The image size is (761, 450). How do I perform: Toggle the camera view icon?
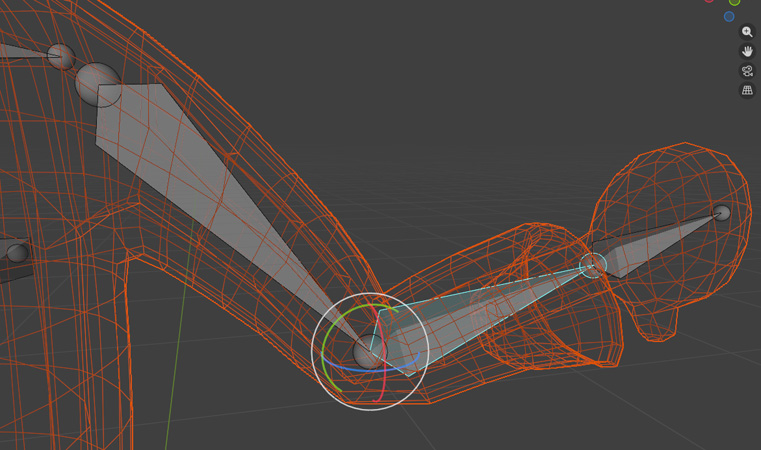747,71
